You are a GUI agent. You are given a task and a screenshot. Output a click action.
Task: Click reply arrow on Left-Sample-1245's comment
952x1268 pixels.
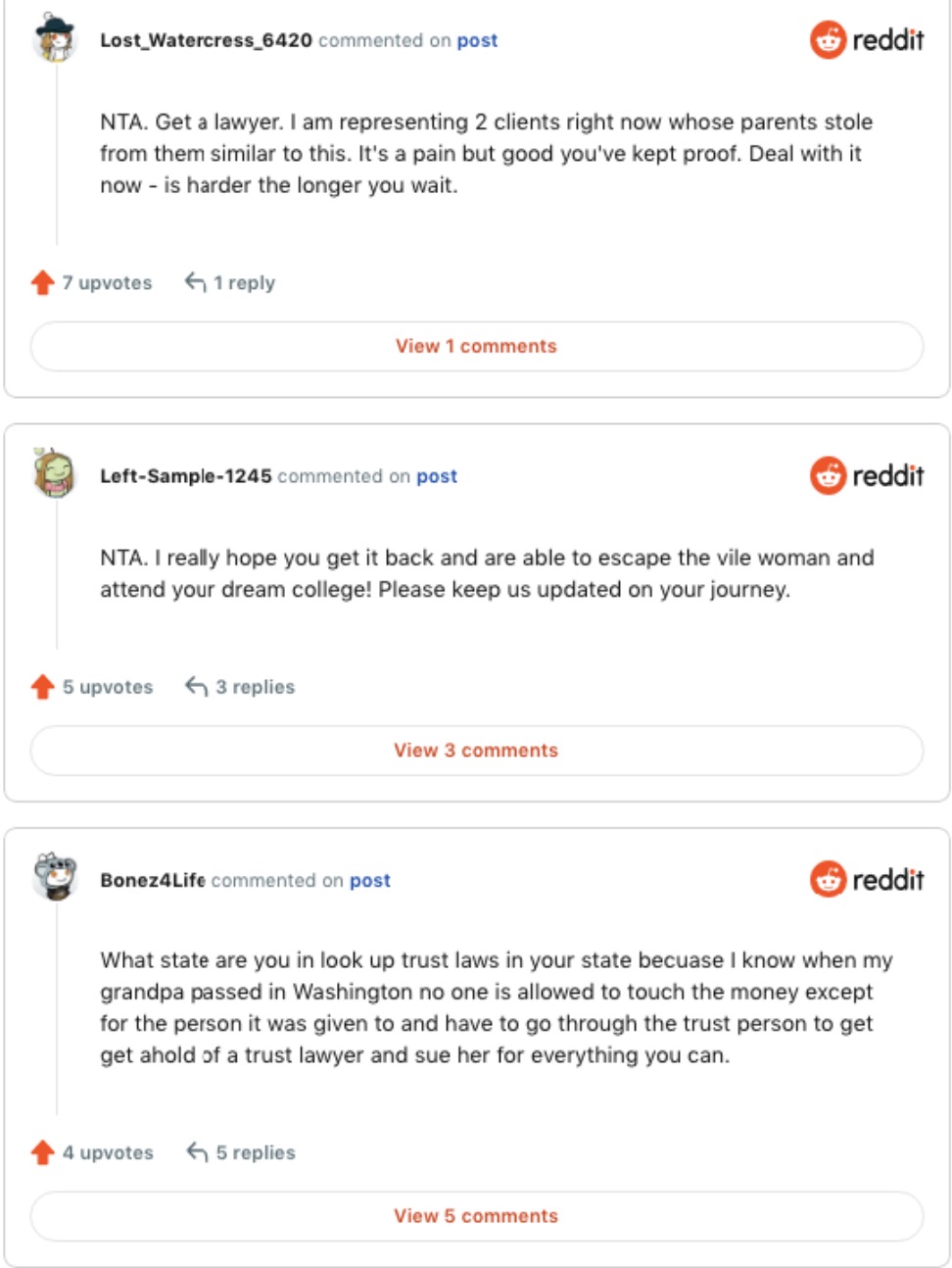point(197,687)
